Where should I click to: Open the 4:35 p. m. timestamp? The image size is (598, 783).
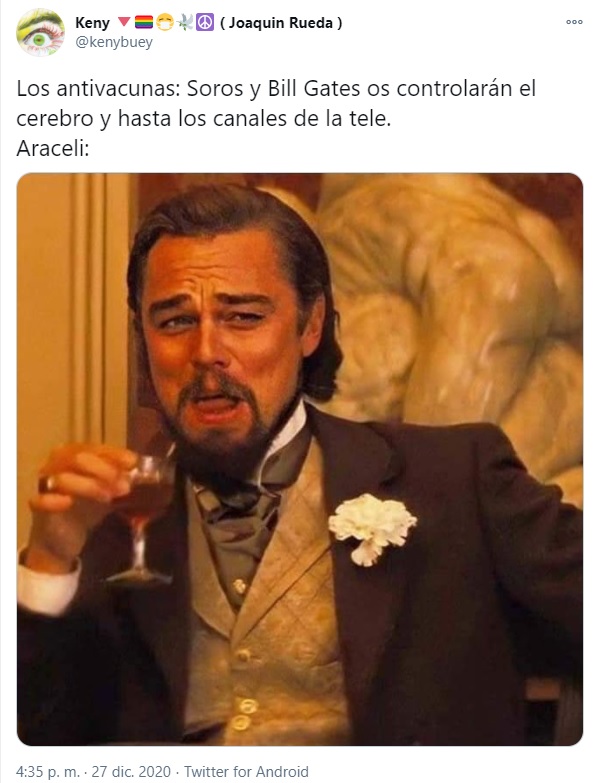[x=48, y=772]
